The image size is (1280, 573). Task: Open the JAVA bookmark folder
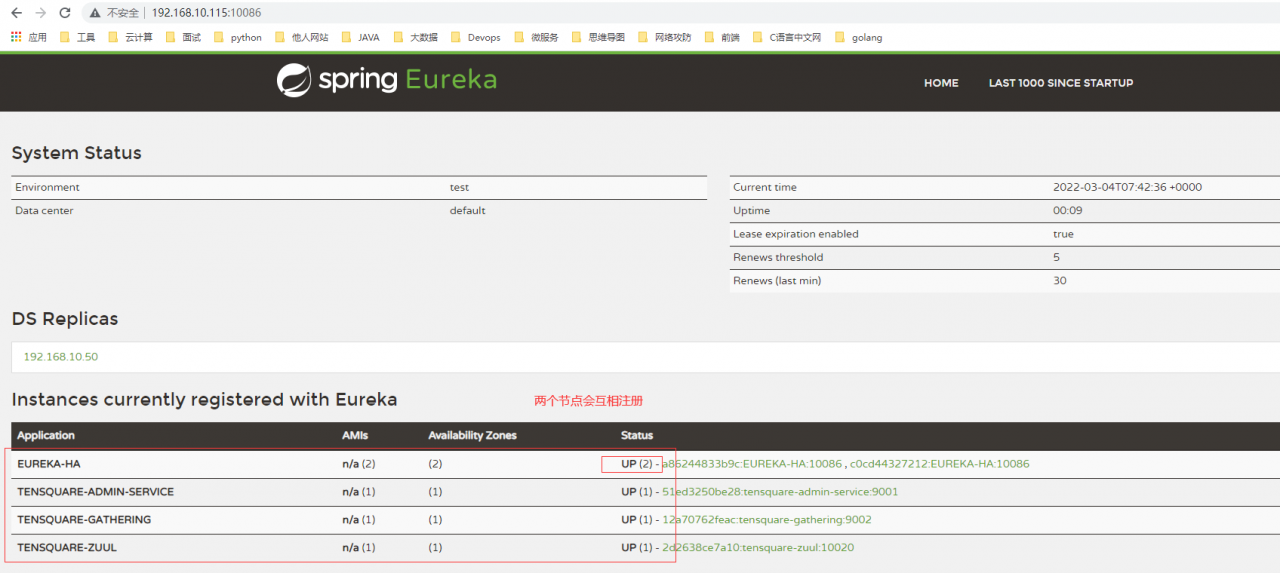point(361,37)
